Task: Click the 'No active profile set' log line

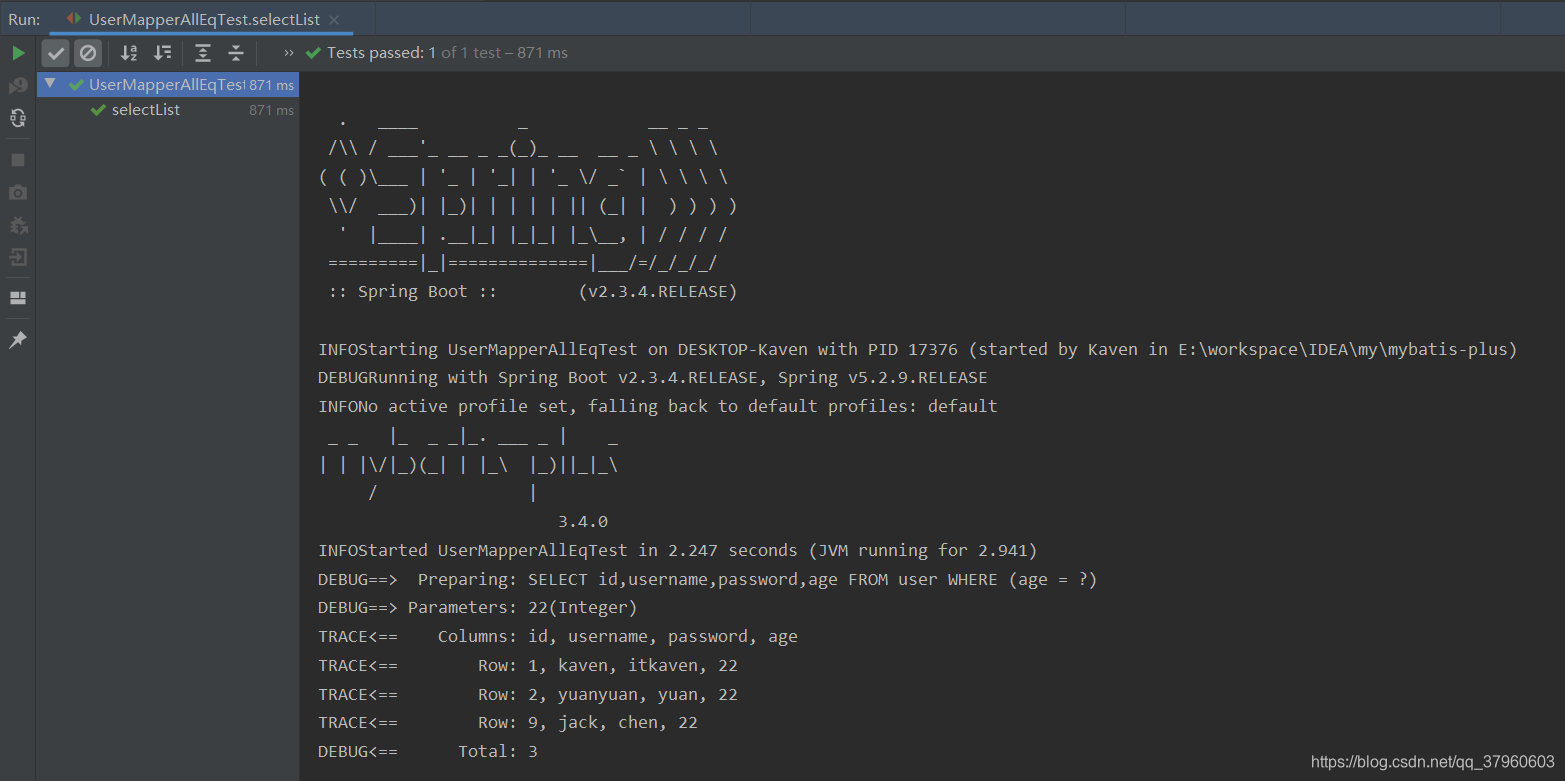Action: pos(658,407)
